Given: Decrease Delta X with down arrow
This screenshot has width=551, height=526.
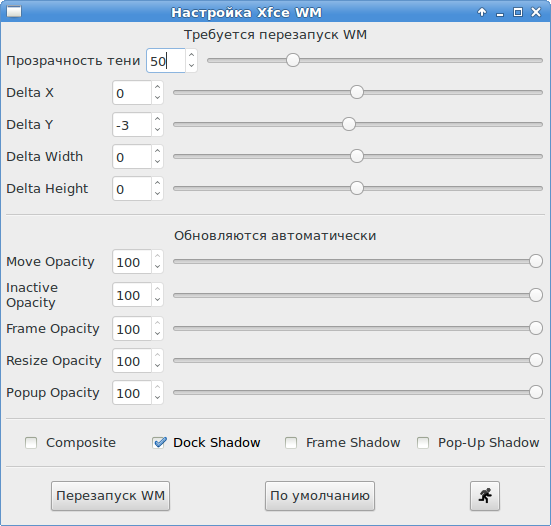Looking at the screenshot, I should [x=157, y=98].
